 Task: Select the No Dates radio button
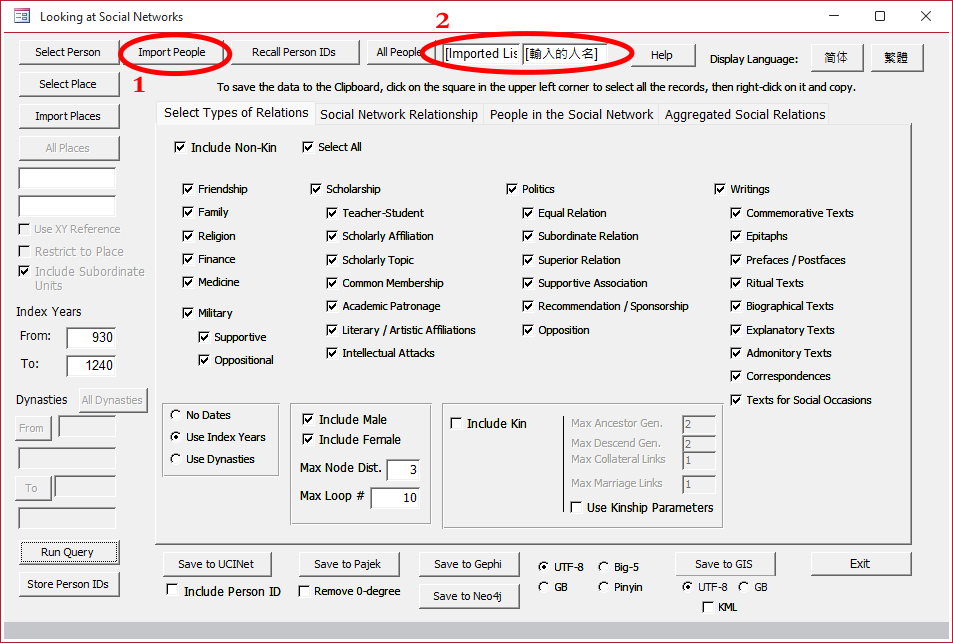coord(176,414)
